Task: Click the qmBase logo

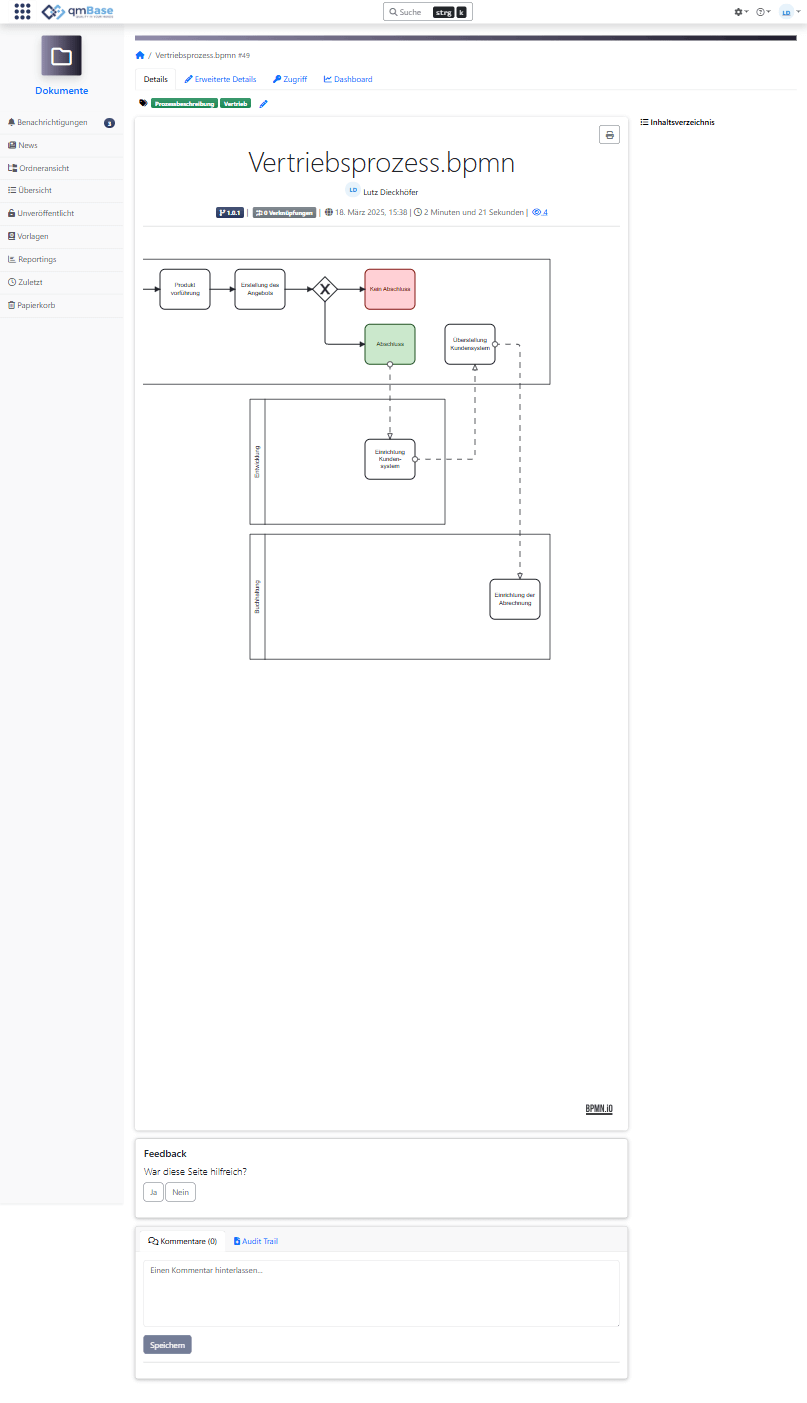Action: pyautogui.click(x=78, y=12)
